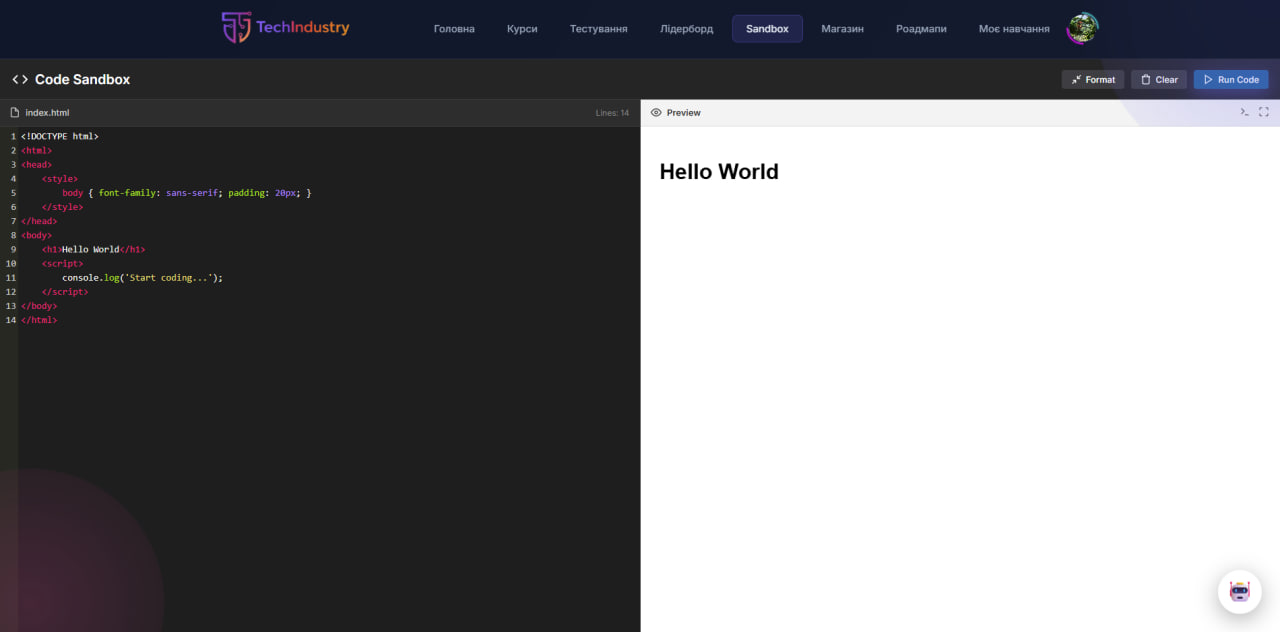1280x632 pixels.
Task: Format the code using Format button
Action: 1092,80
